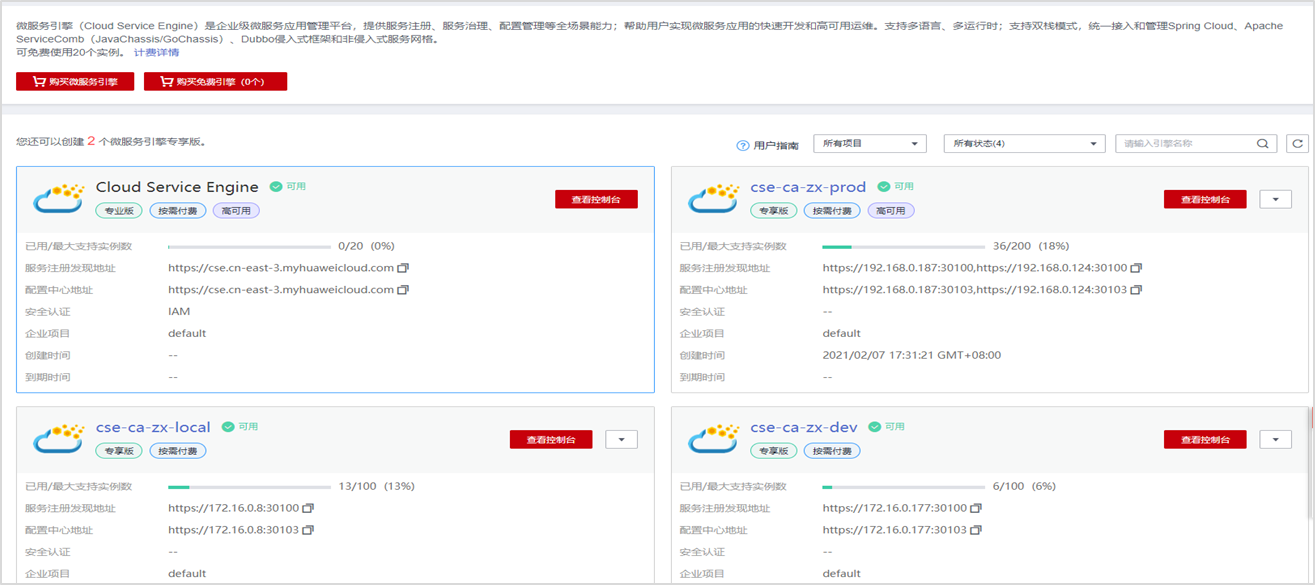Click the search magnifier icon
The height and width of the screenshot is (585, 1315).
(1263, 144)
